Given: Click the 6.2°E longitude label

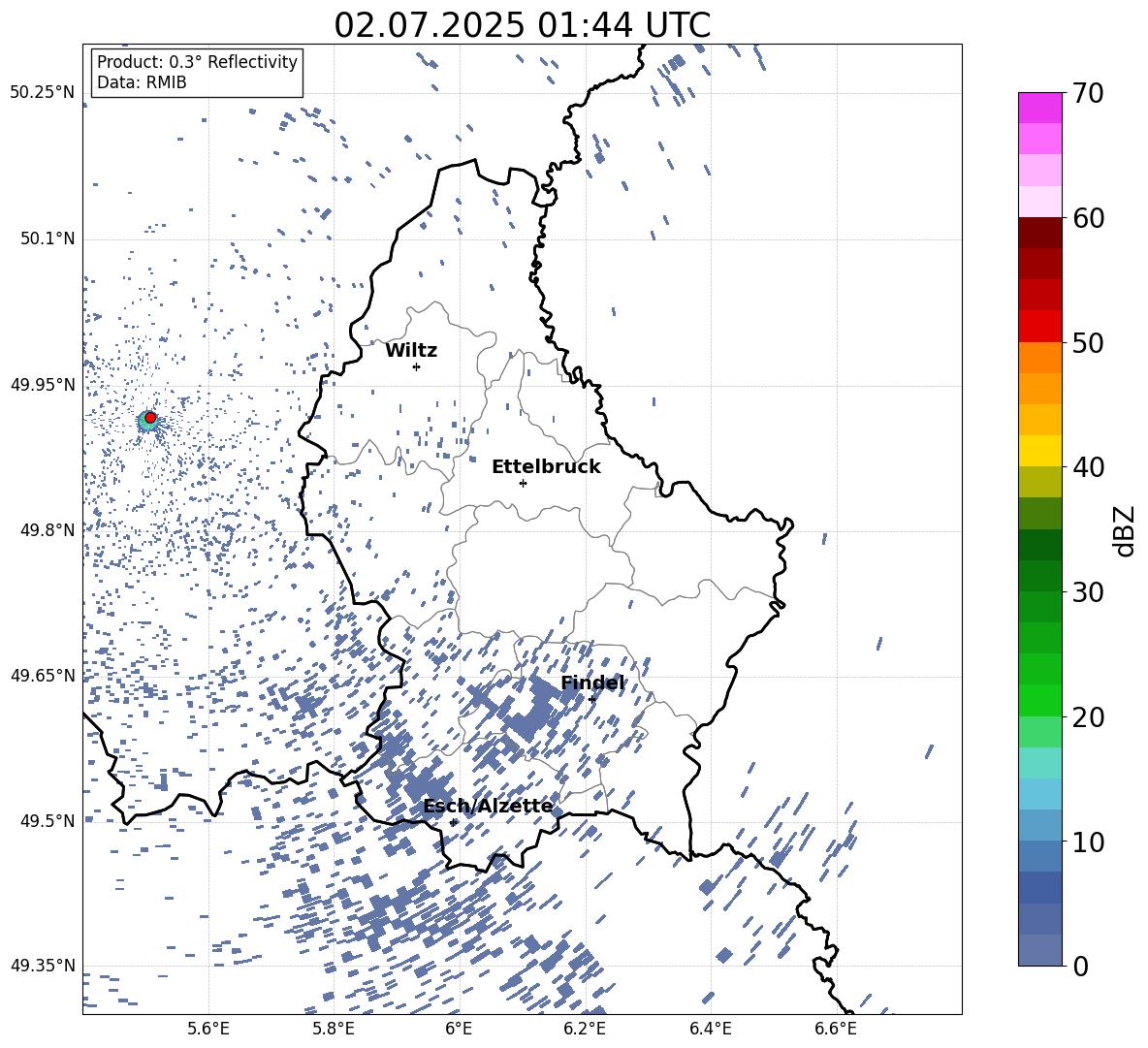Looking at the screenshot, I should [x=585, y=1029].
